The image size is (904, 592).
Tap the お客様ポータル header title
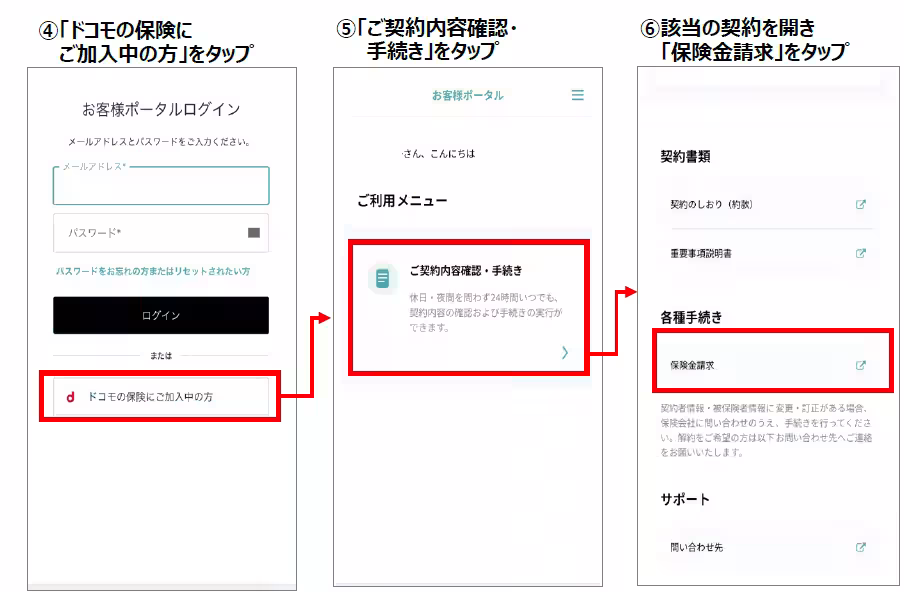[470, 95]
